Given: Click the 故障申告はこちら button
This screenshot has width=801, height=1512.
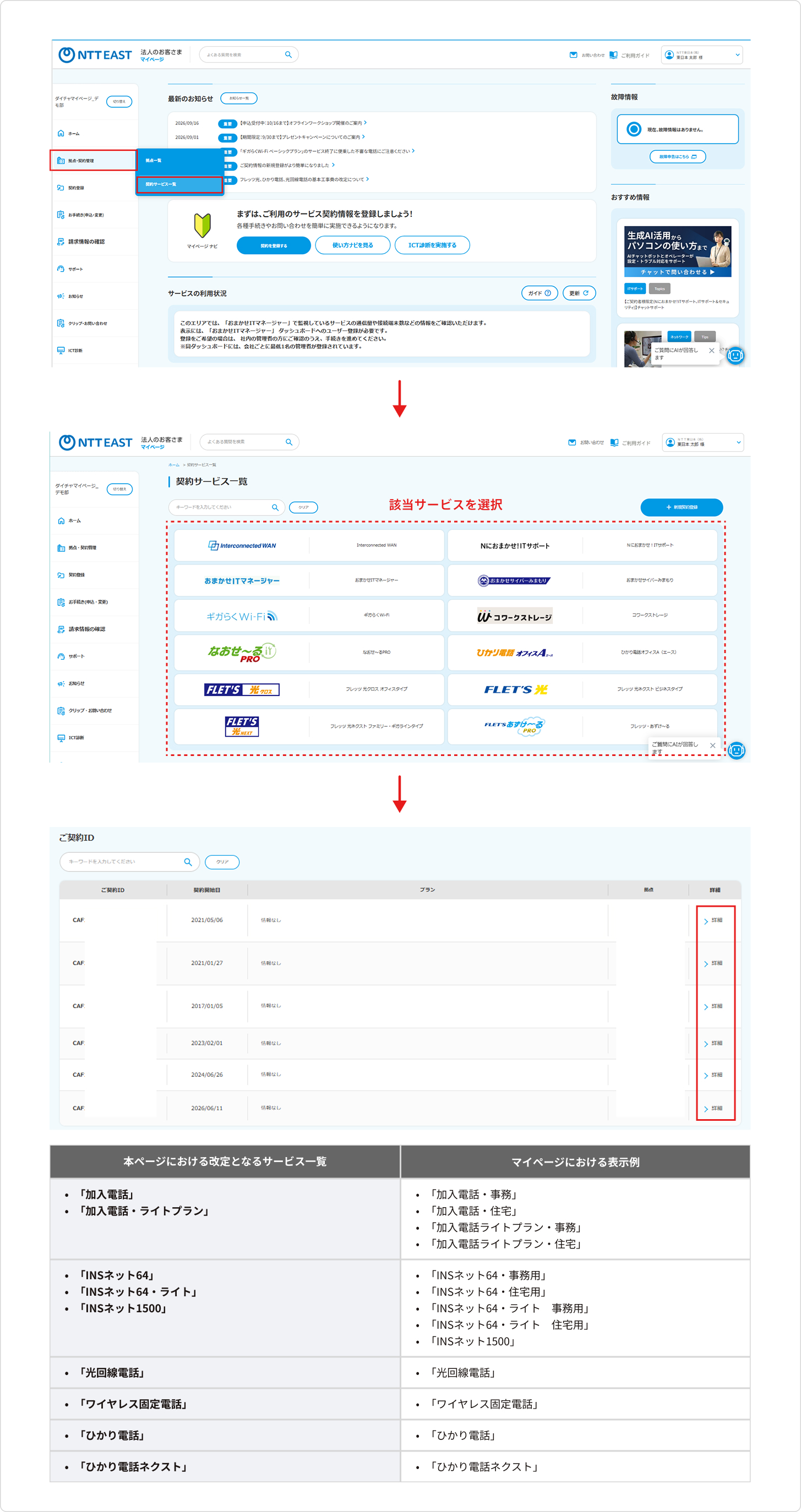Looking at the screenshot, I should click(x=678, y=157).
